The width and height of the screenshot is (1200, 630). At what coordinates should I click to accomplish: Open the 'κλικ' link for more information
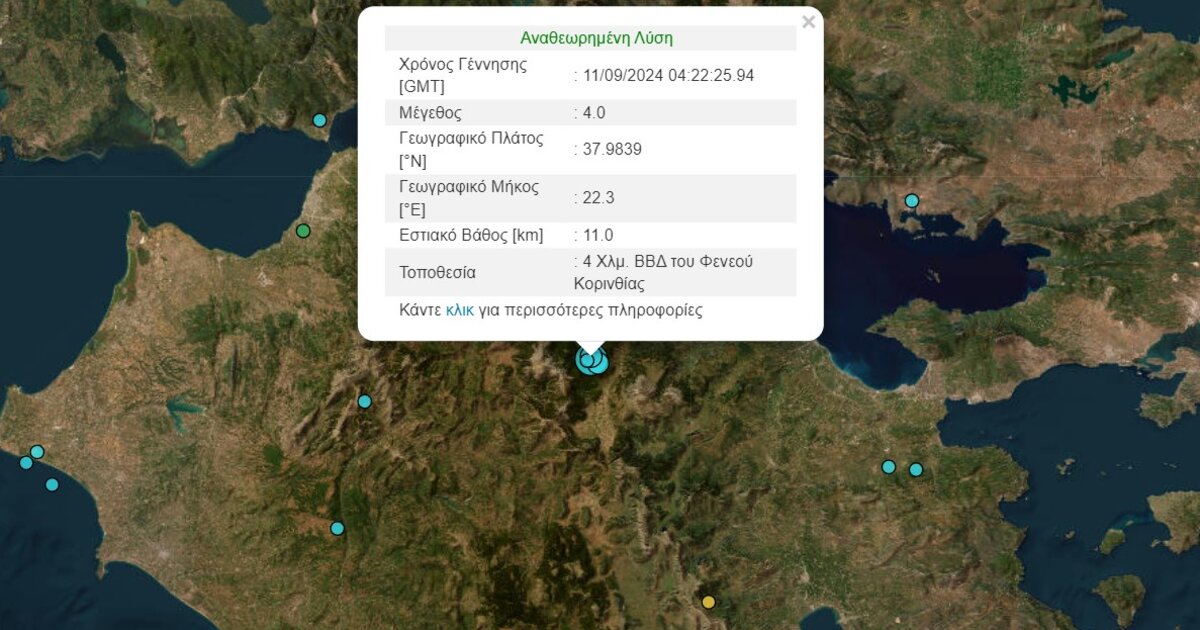pyautogui.click(x=460, y=310)
